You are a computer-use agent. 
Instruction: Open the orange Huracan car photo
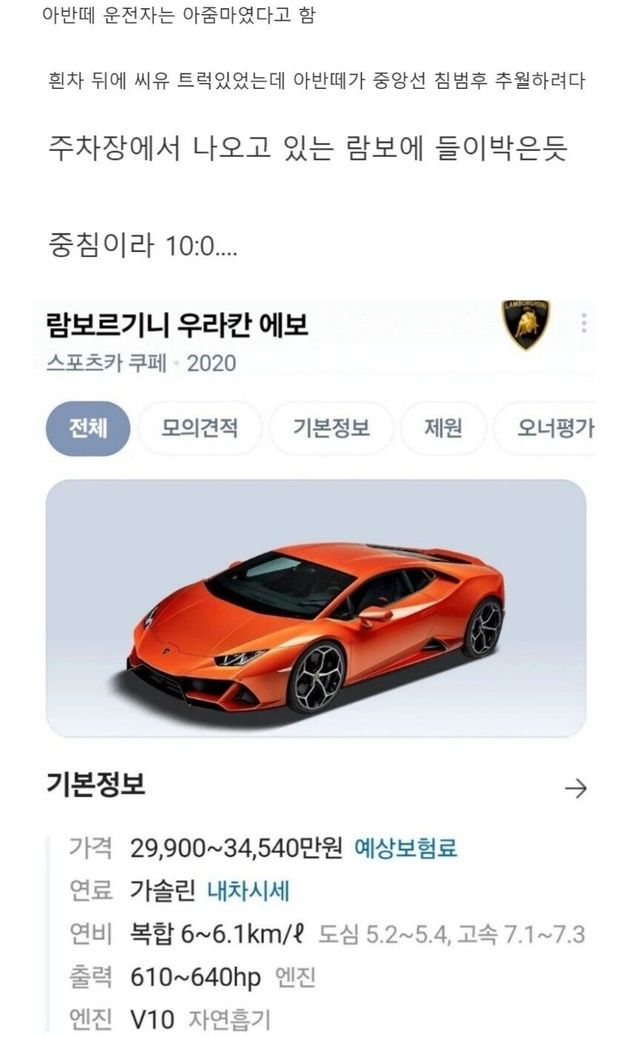tap(316, 608)
